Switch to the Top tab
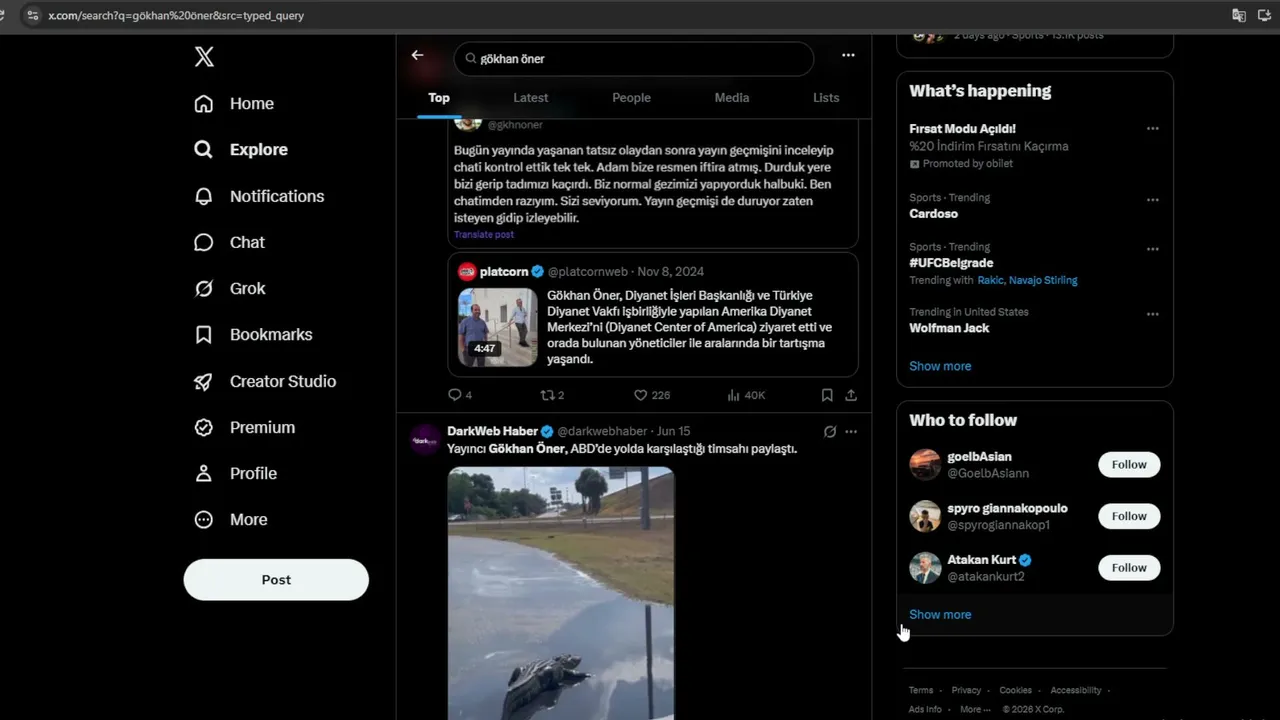The image size is (1280, 720). [439, 98]
